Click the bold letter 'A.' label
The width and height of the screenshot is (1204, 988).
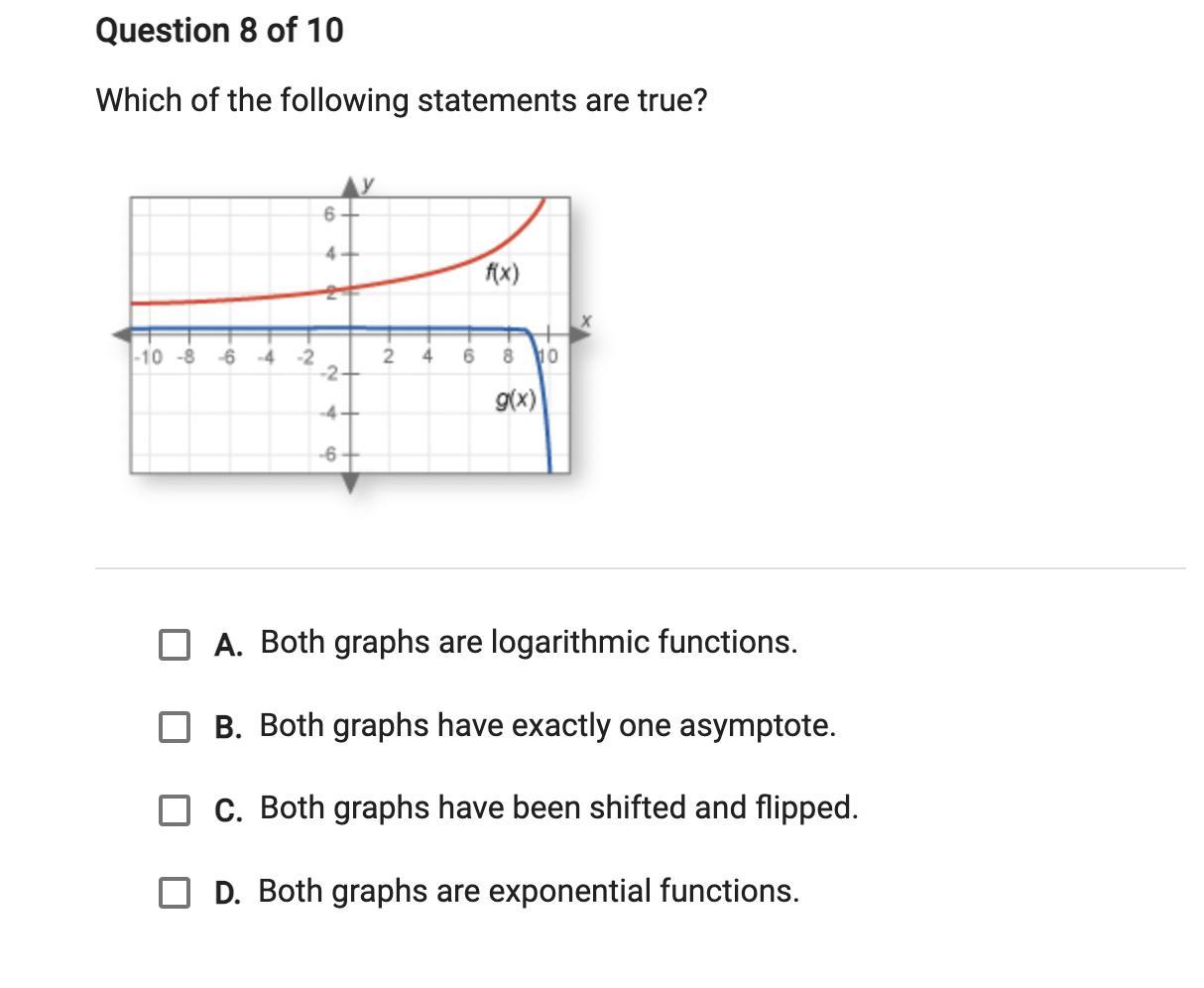tap(227, 645)
